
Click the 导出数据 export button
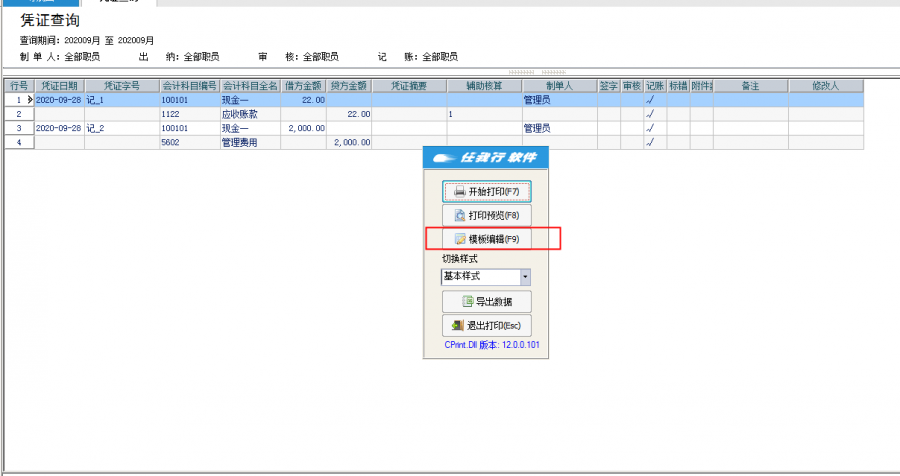pyautogui.click(x=487, y=301)
